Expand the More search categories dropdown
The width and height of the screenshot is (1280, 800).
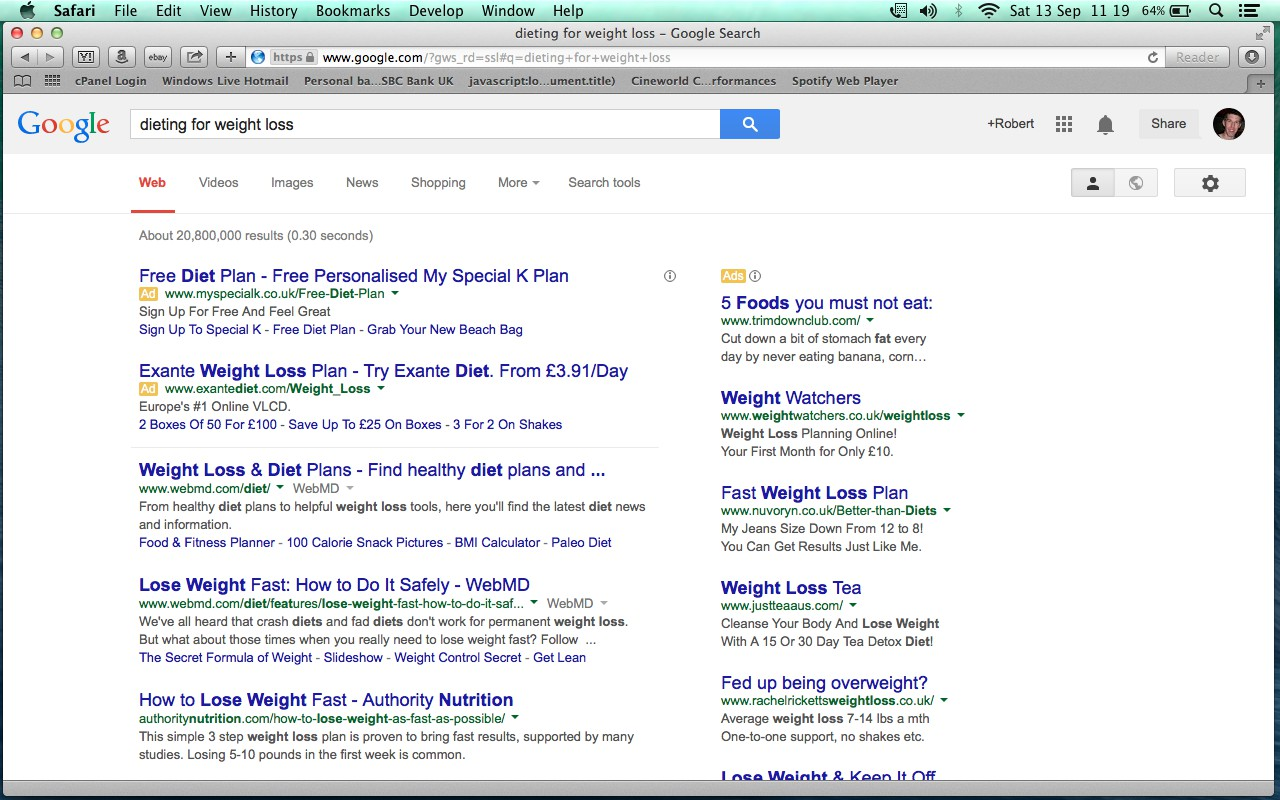[518, 183]
